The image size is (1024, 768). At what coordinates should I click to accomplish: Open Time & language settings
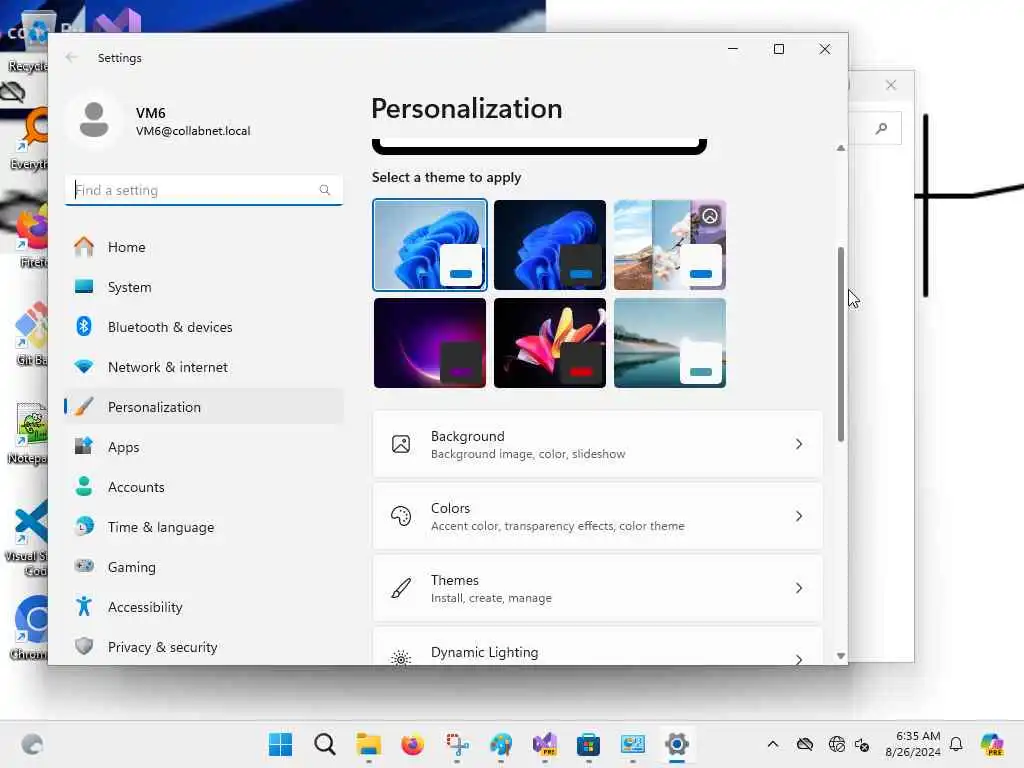point(204,527)
